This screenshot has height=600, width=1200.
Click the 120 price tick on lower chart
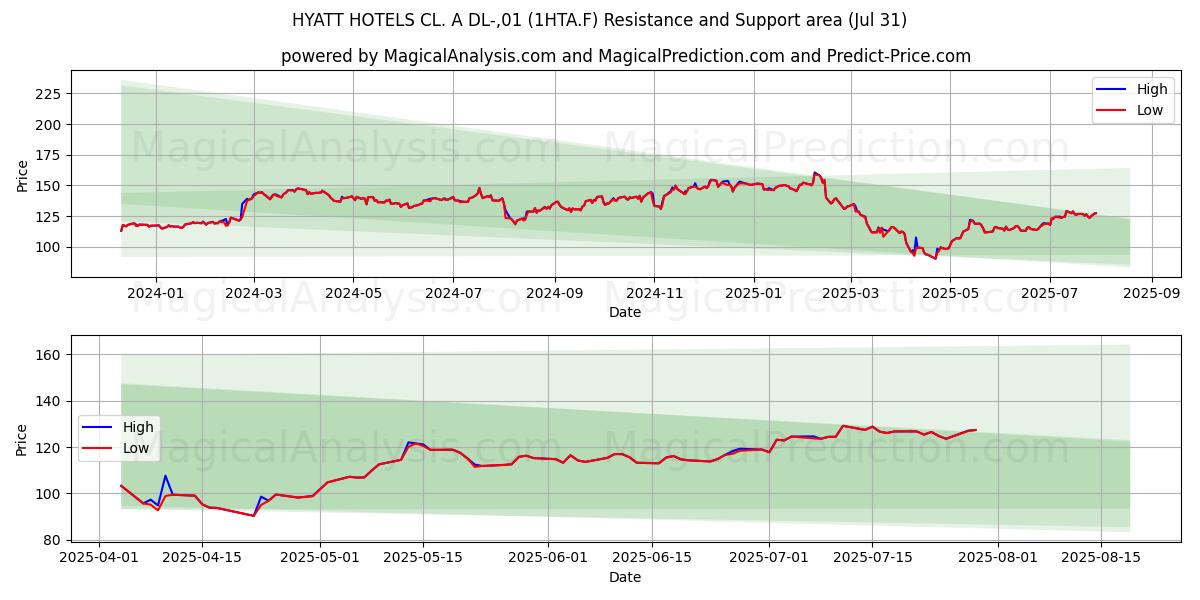point(50,448)
